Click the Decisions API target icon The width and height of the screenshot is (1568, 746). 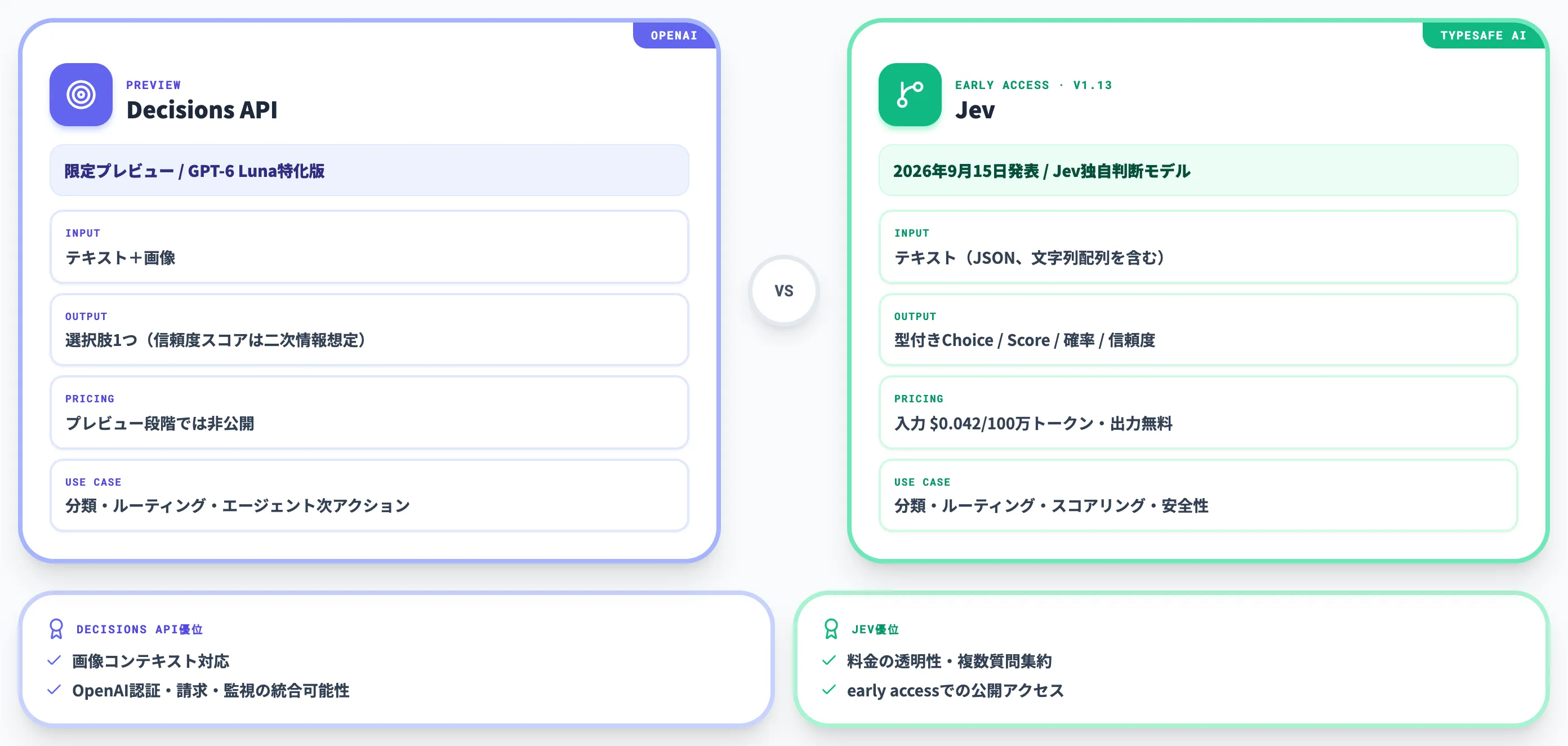(x=81, y=95)
